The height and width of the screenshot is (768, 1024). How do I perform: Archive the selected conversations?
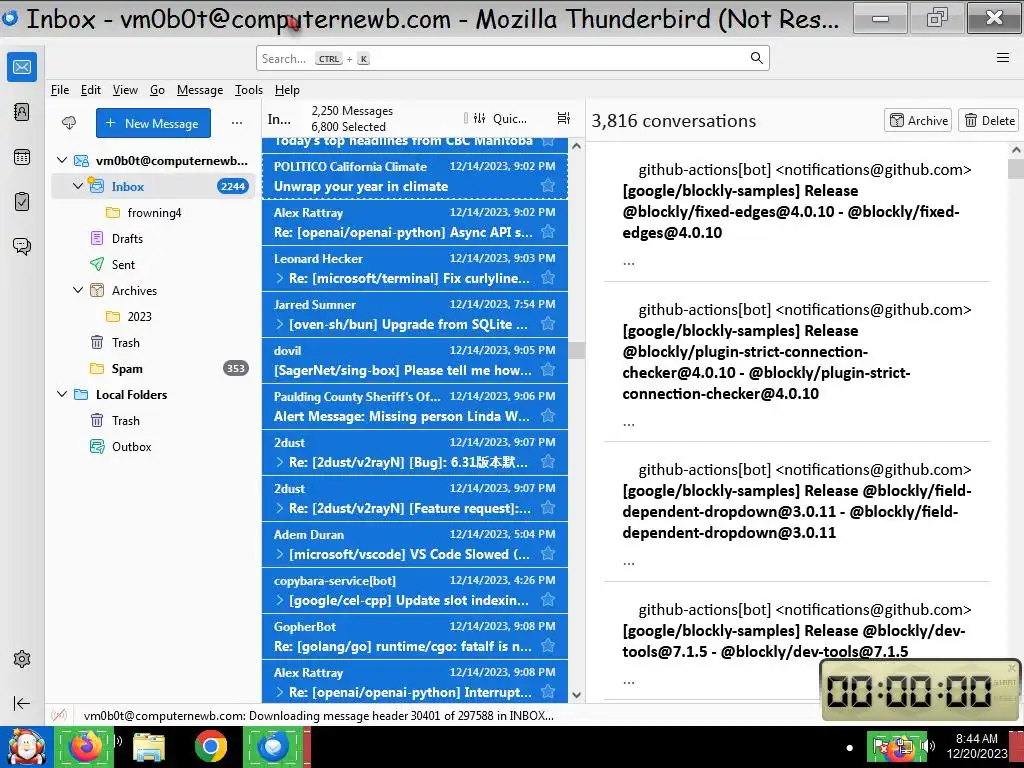918,120
